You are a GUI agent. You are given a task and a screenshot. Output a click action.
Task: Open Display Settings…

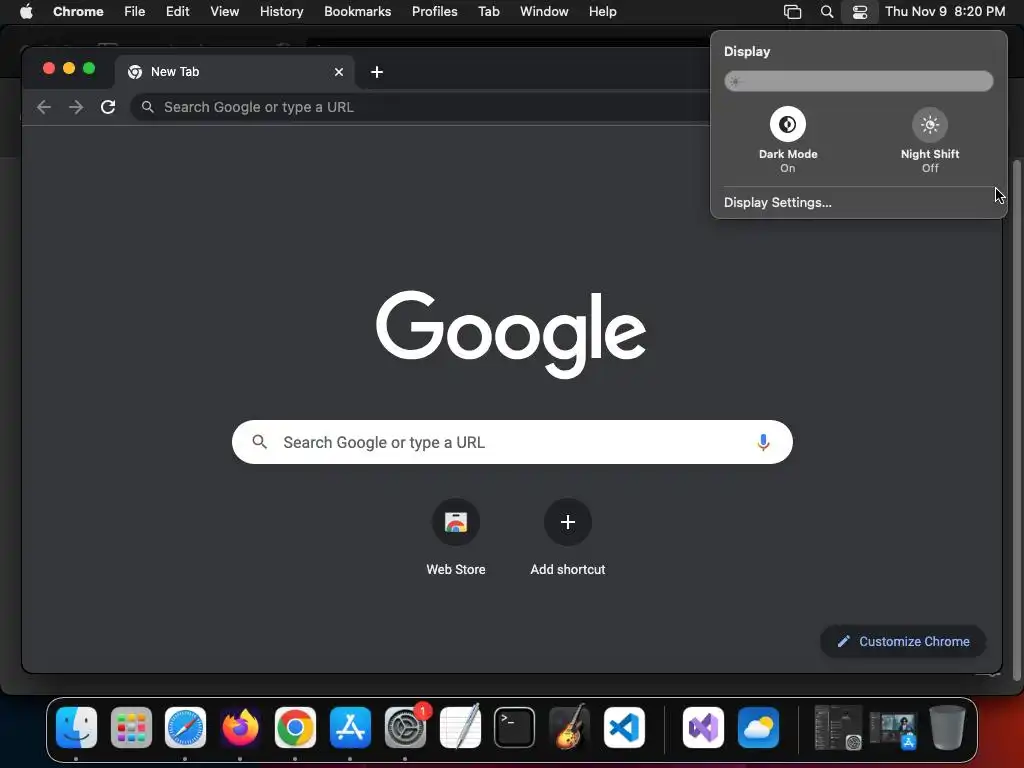coord(778,202)
